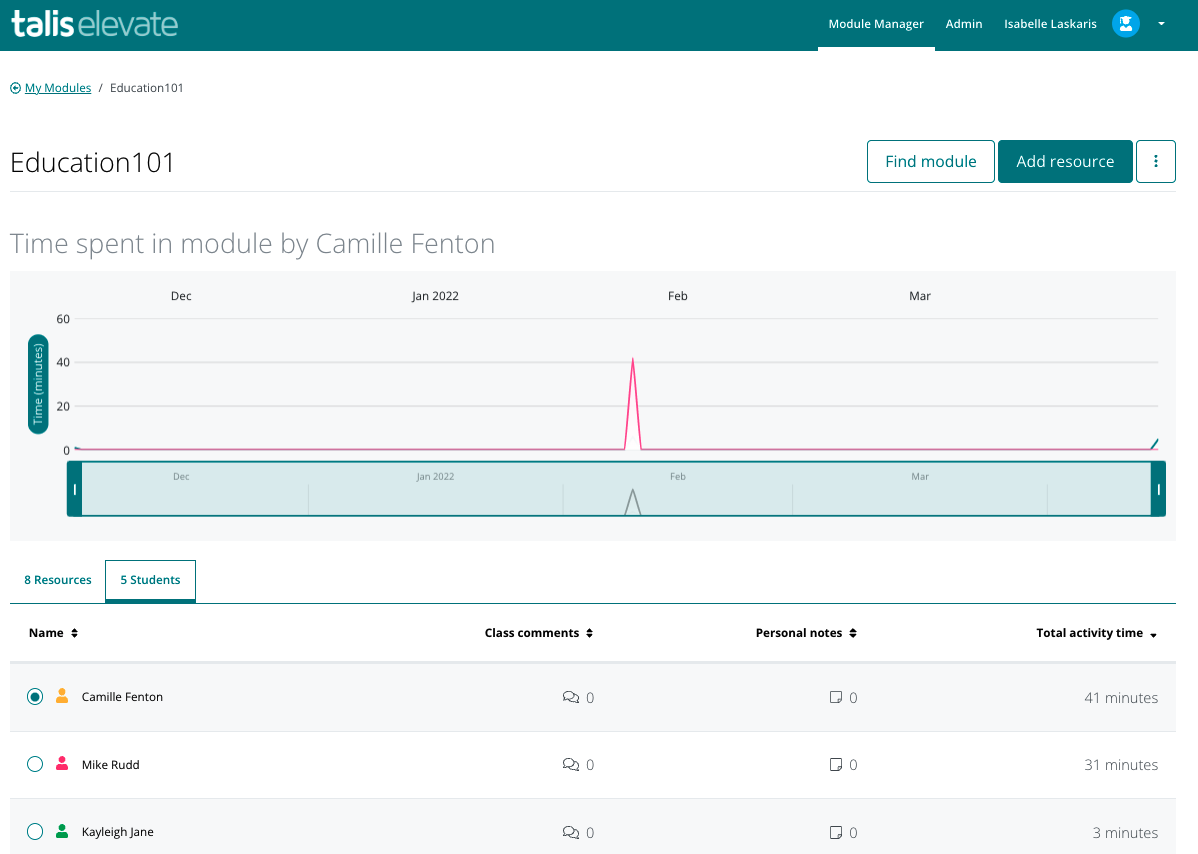Click the Education101 page heading
Image resolution: width=1198 pixels, height=854 pixels.
[x=92, y=163]
